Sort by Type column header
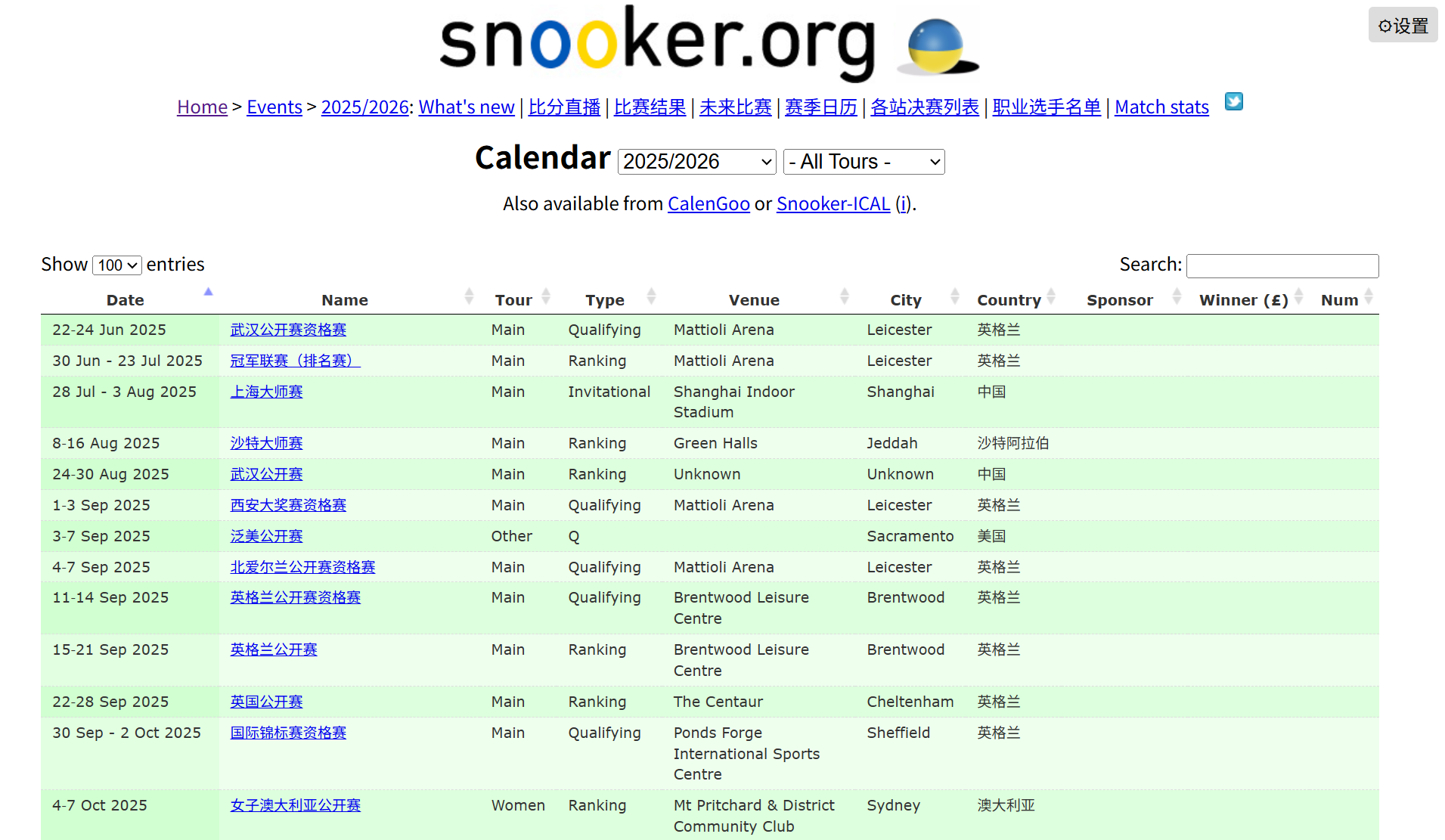Viewport: 1445px width, 840px height. (x=604, y=300)
